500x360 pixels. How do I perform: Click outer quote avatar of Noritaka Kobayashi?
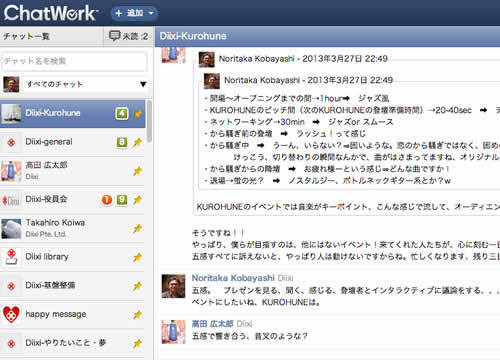pyautogui.click(x=207, y=59)
